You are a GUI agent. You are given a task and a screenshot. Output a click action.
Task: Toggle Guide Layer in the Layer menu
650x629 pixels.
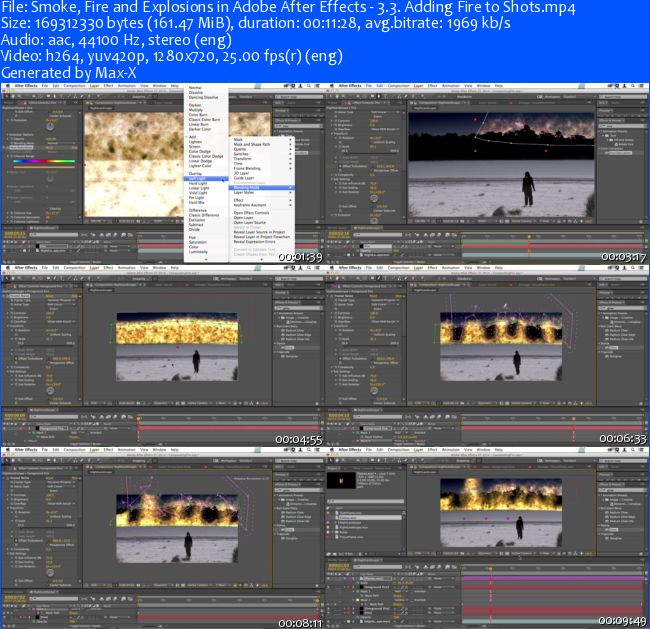262,178
